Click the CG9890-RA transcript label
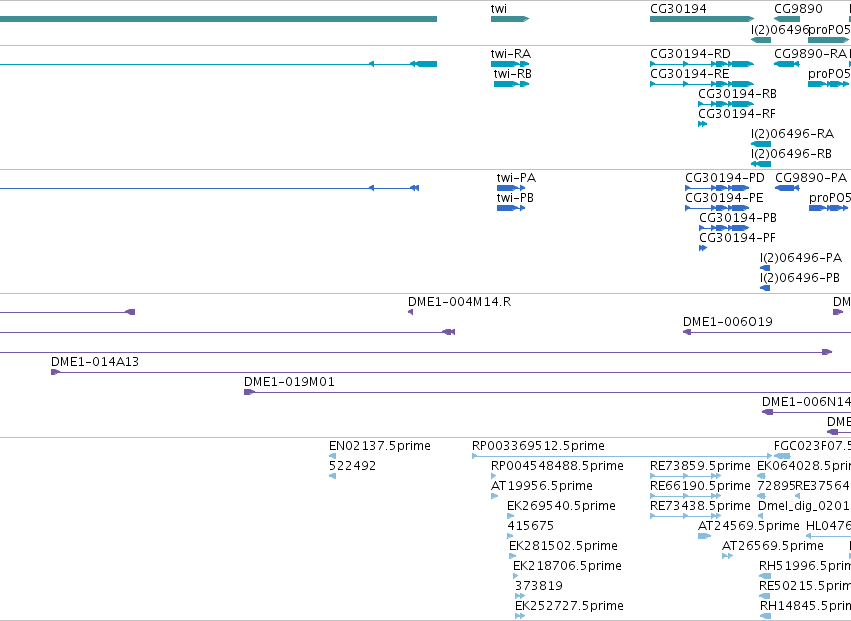This screenshot has width=851, height=621. click(810, 54)
